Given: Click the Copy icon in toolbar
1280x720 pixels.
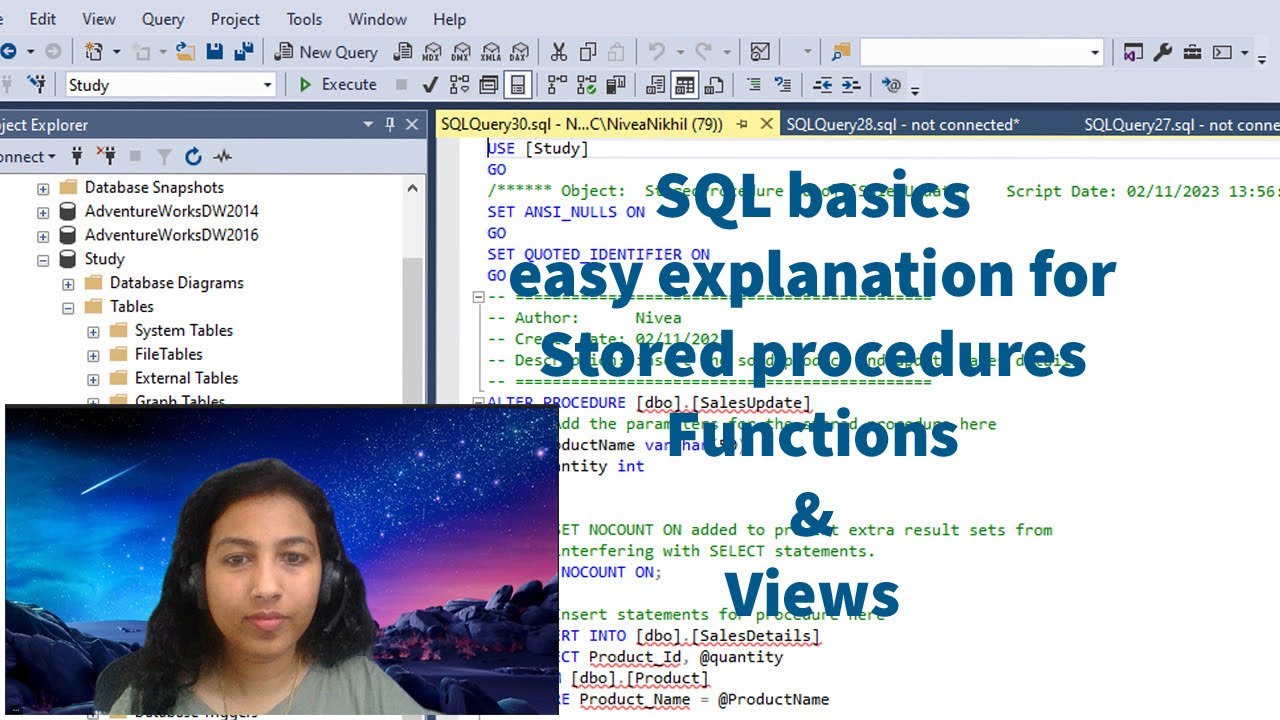Looking at the screenshot, I should [588, 52].
